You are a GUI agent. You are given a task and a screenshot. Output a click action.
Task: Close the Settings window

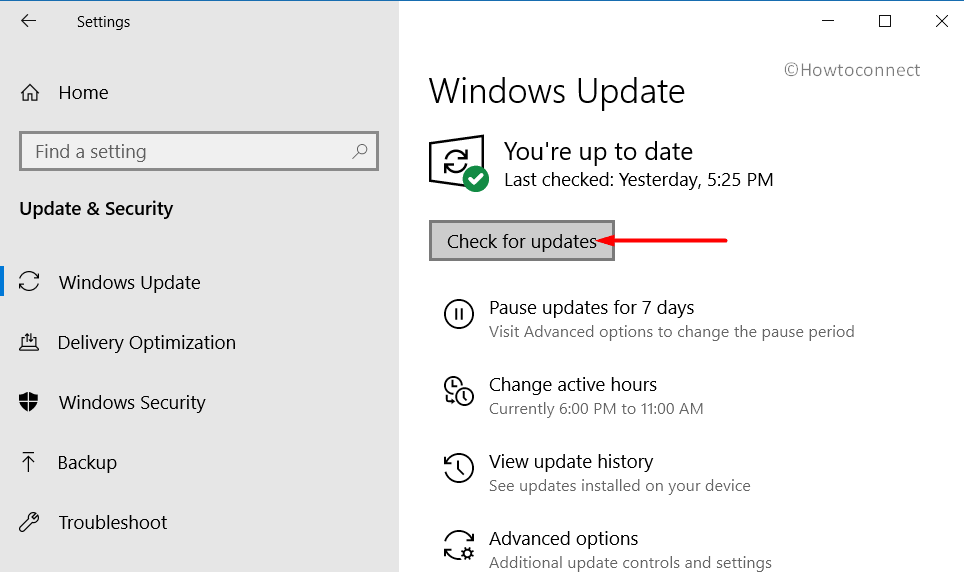pyautogui.click(x=941, y=22)
